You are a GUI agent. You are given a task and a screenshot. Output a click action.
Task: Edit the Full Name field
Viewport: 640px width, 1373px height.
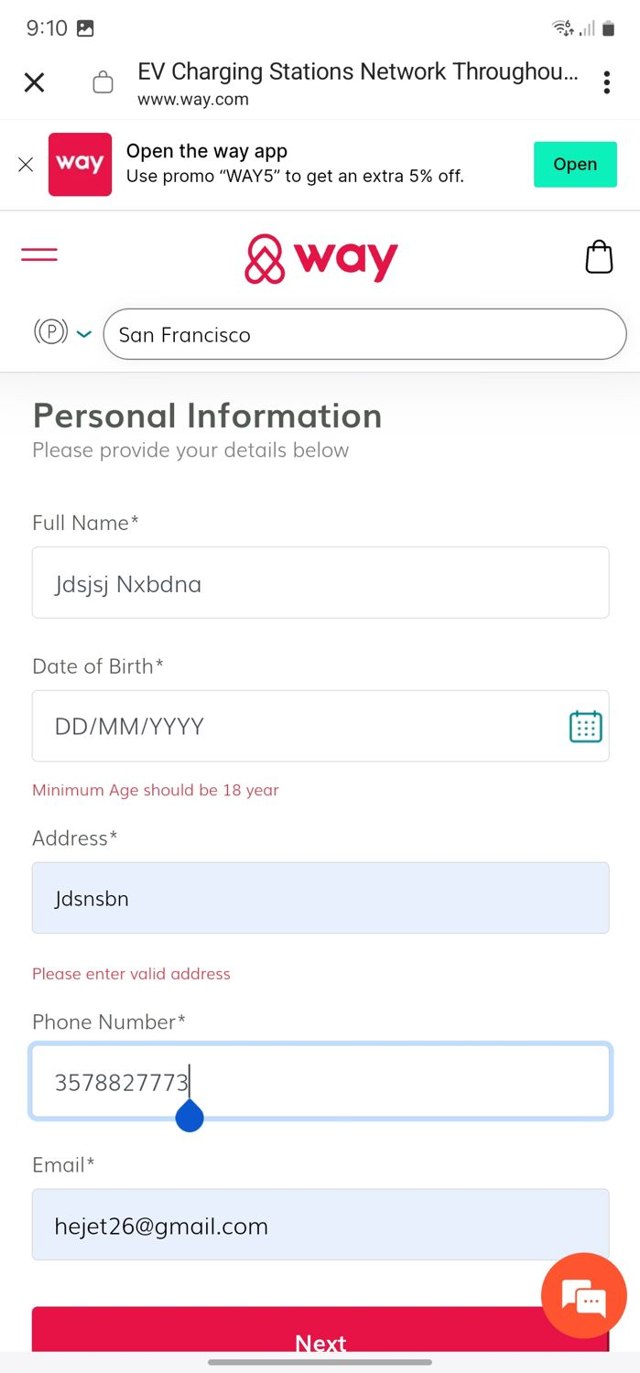[320, 583]
